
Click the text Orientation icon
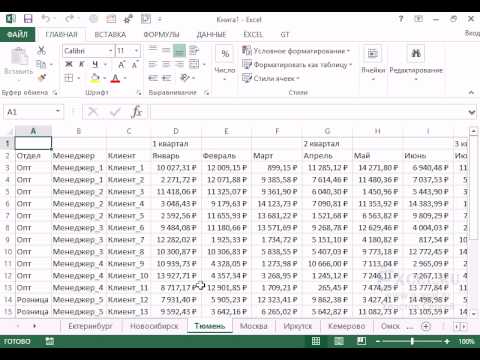(x=184, y=78)
